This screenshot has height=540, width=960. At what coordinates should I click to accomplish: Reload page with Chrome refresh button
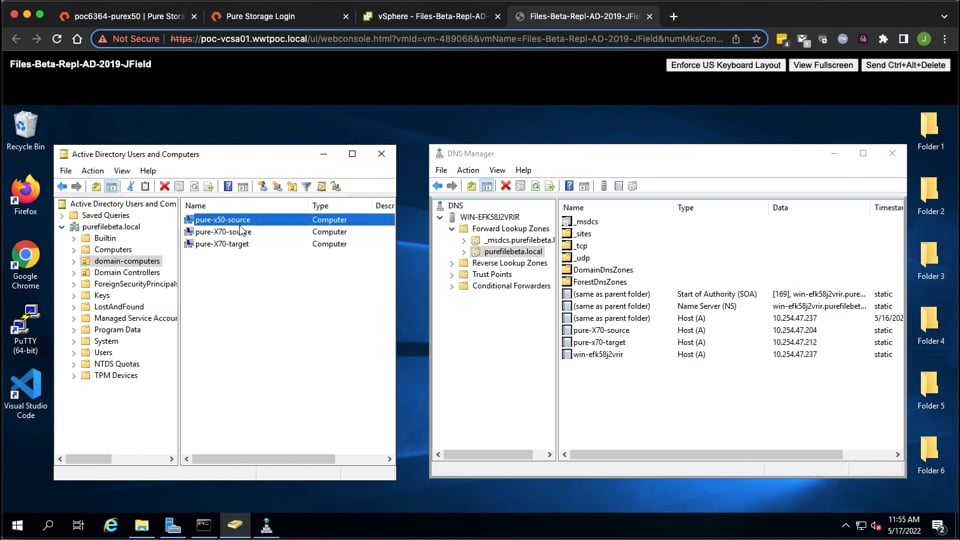coord(56,39)
